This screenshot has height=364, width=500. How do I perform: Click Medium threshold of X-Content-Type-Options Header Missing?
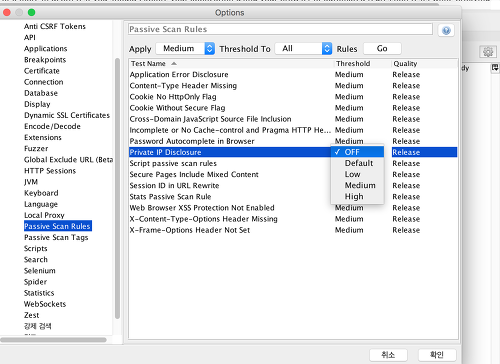pyautogui.click(x=349, y=219)
